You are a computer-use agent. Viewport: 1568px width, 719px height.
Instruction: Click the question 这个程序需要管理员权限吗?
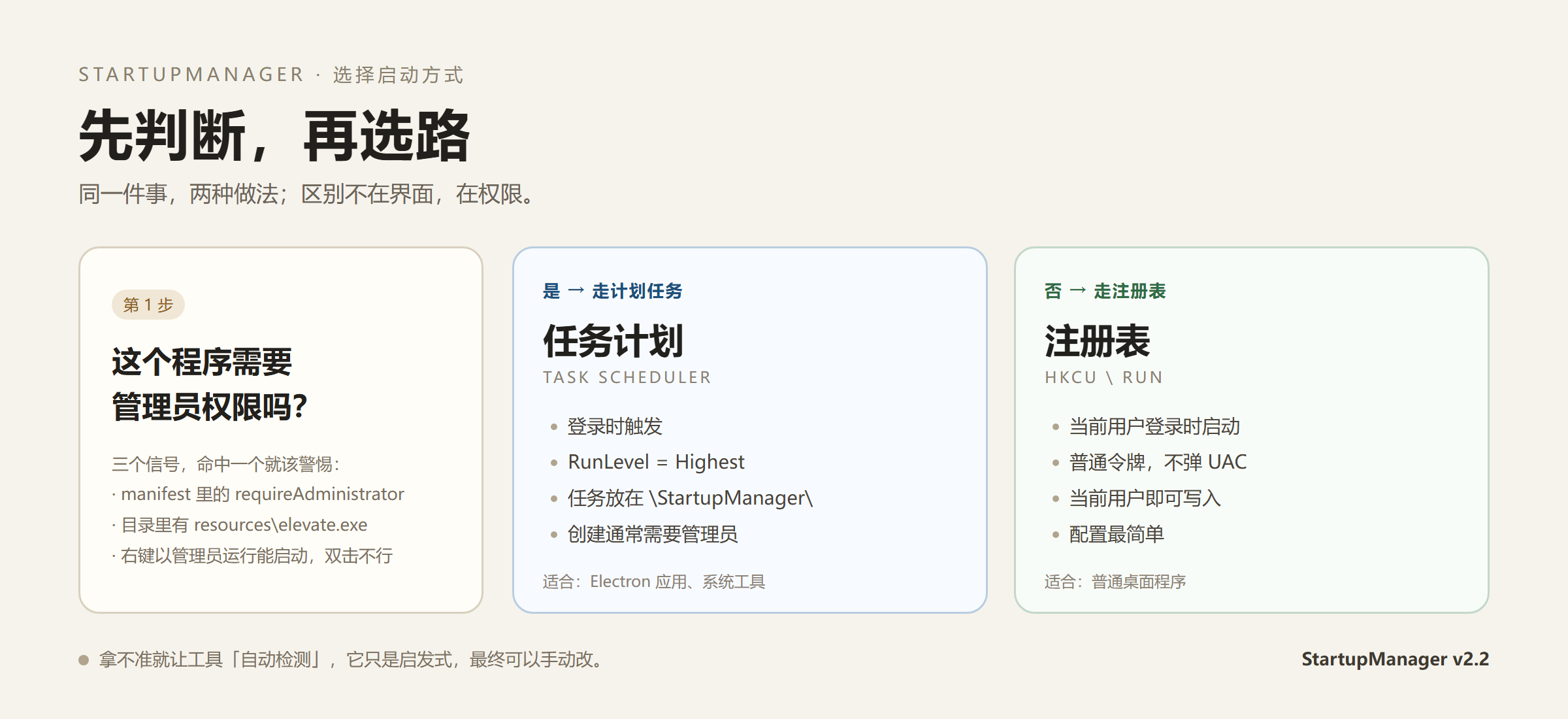[209, 384]
